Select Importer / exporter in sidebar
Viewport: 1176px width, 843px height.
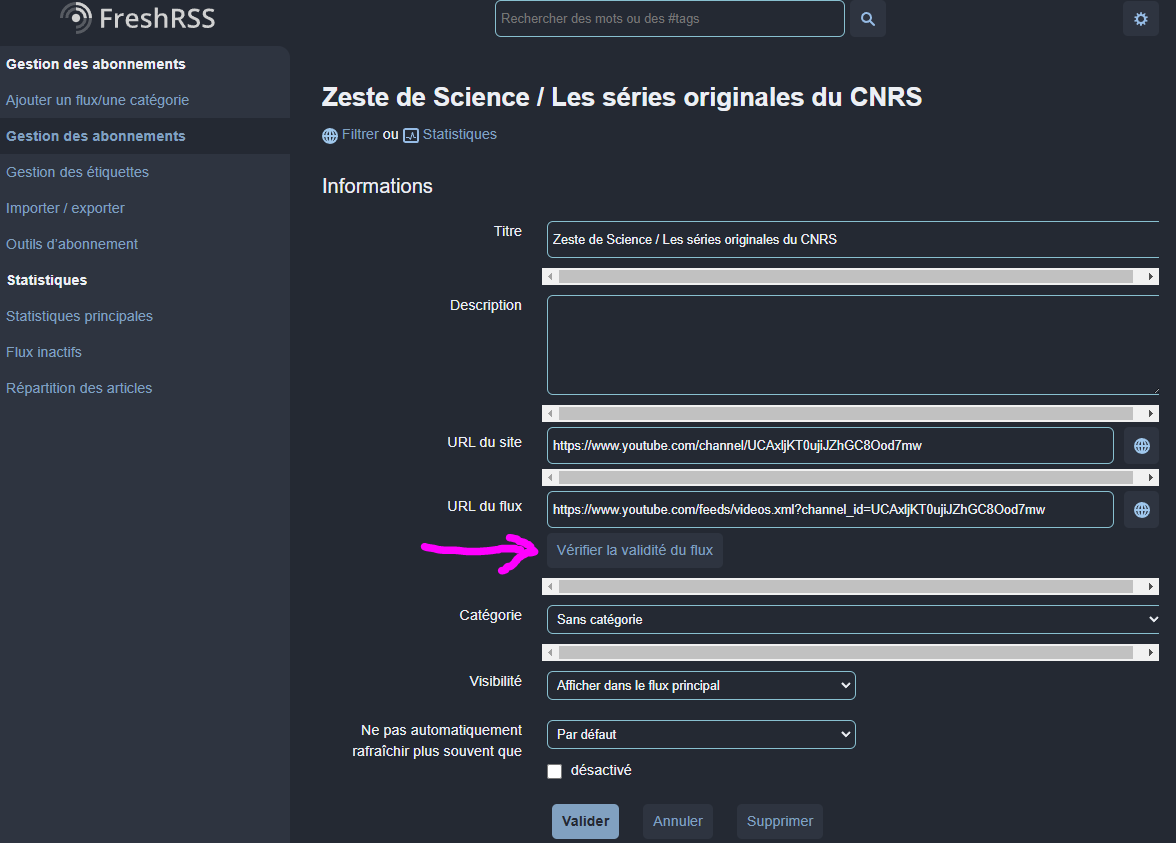point(65,208)
